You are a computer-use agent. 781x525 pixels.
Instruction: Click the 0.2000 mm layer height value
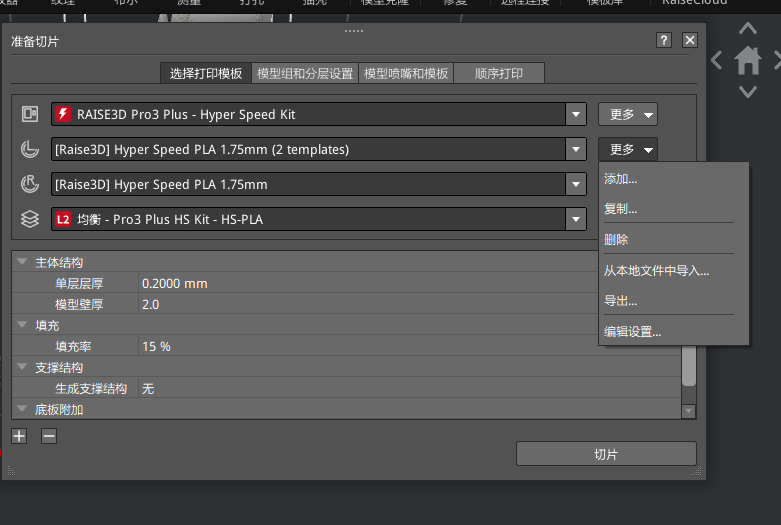175,283
